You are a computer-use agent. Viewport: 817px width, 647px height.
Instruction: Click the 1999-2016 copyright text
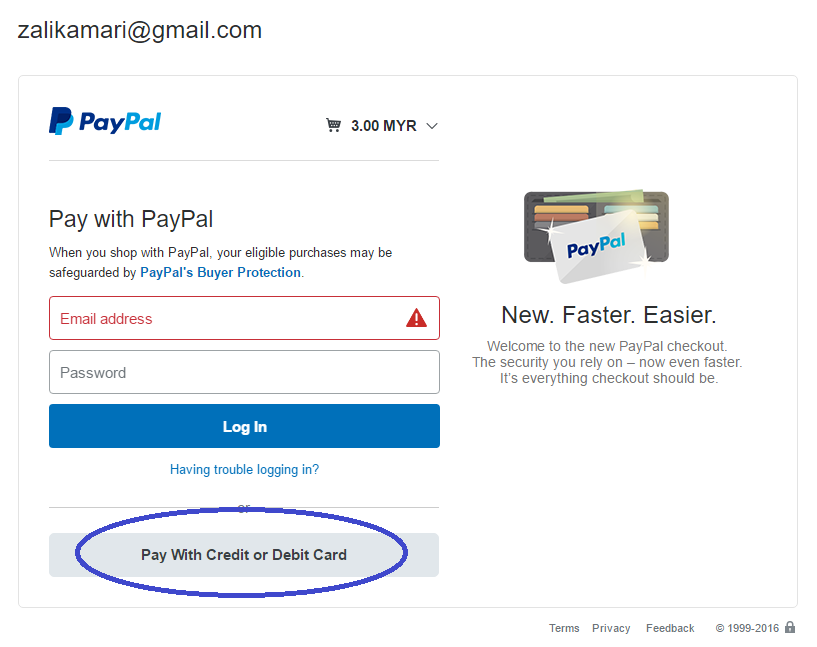tap(747, 628)
